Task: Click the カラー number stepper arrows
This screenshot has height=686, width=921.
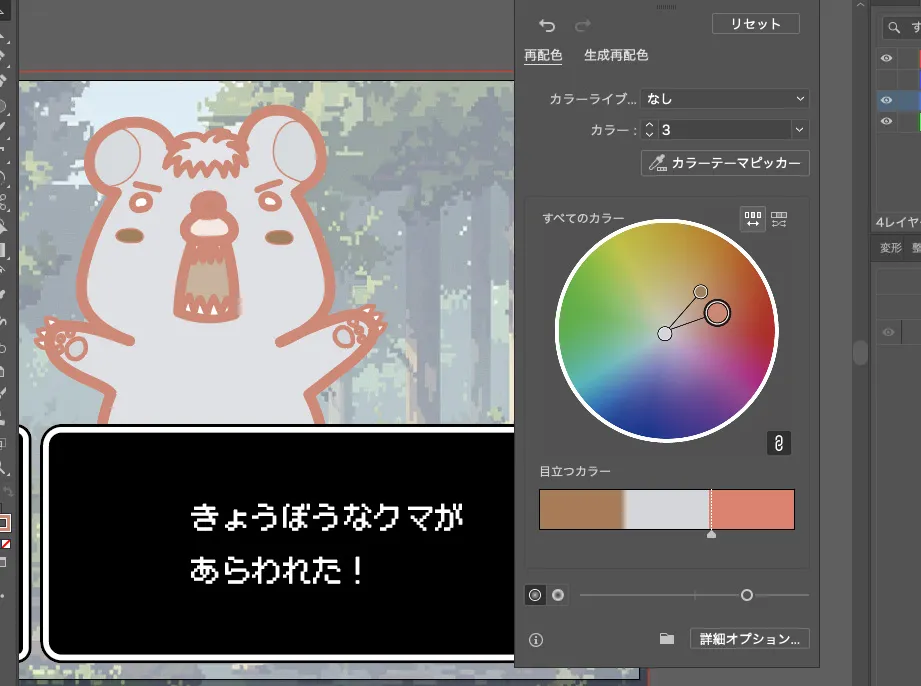Action: [x=649, y=130]
